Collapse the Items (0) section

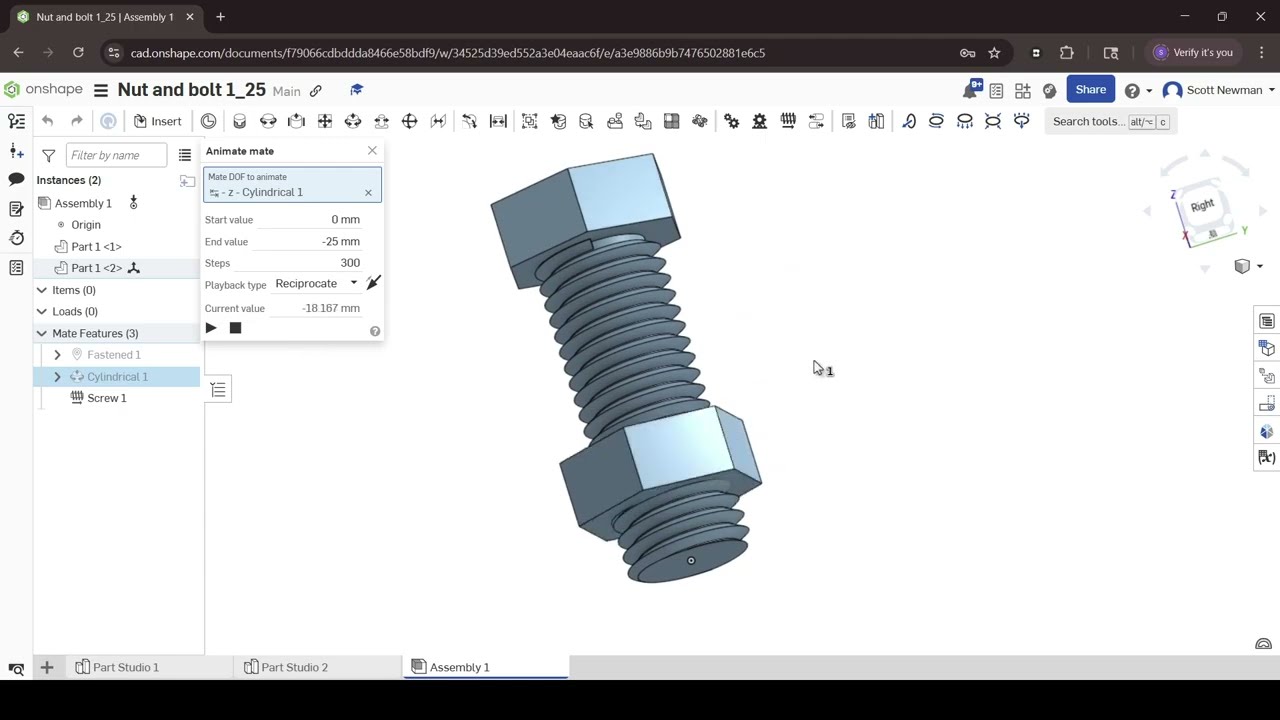(42, 290)
